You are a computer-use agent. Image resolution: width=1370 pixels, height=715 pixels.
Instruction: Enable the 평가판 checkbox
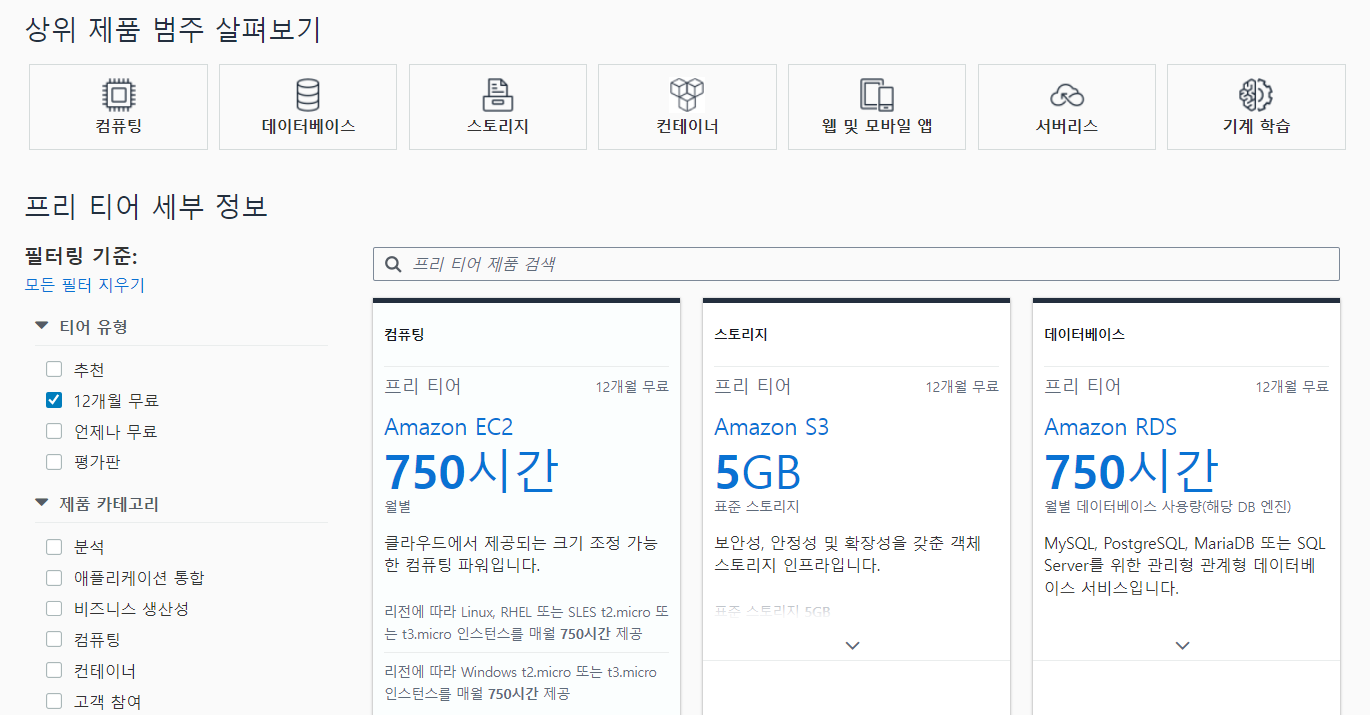point(54,462)
